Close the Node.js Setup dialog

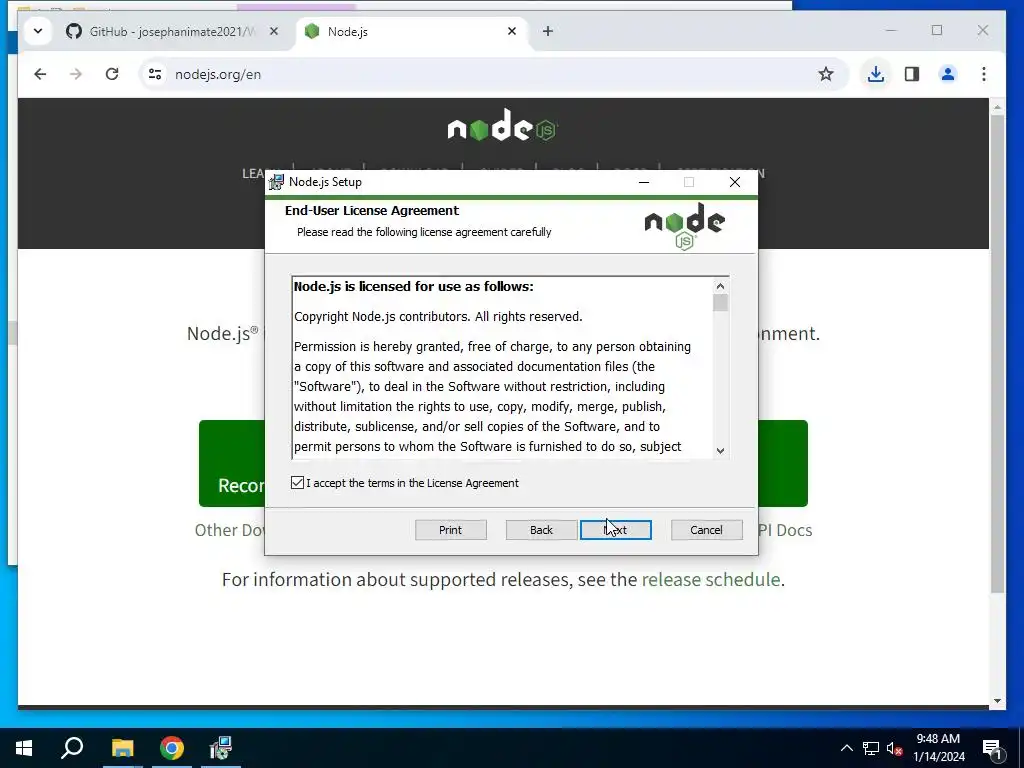(x=735, y=182)
